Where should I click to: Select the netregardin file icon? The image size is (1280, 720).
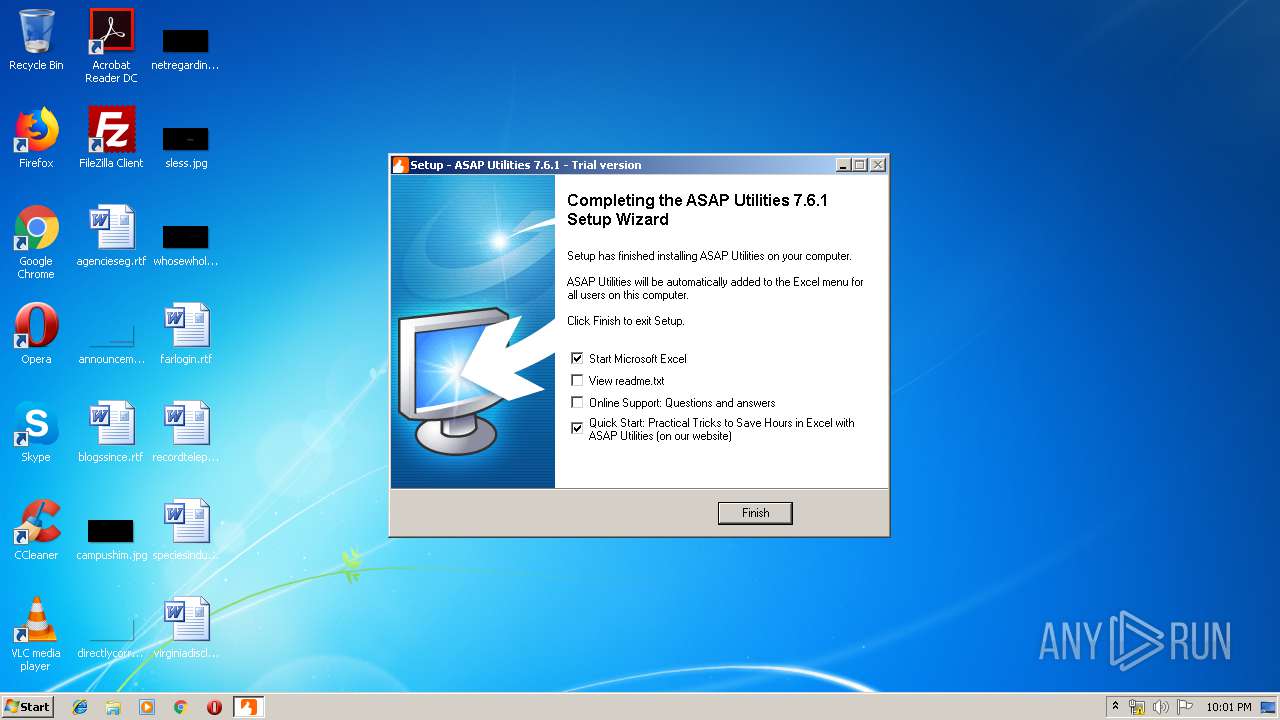tap(185, 49)
